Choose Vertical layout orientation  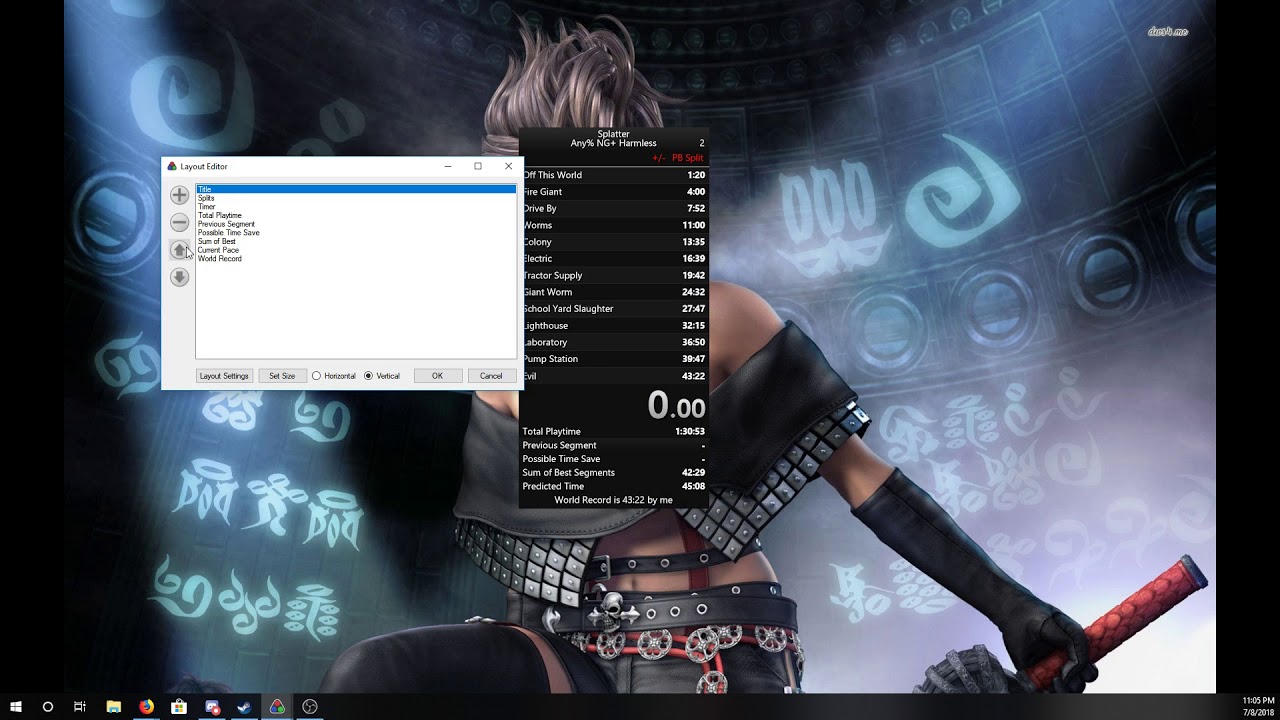click(381, 376)
